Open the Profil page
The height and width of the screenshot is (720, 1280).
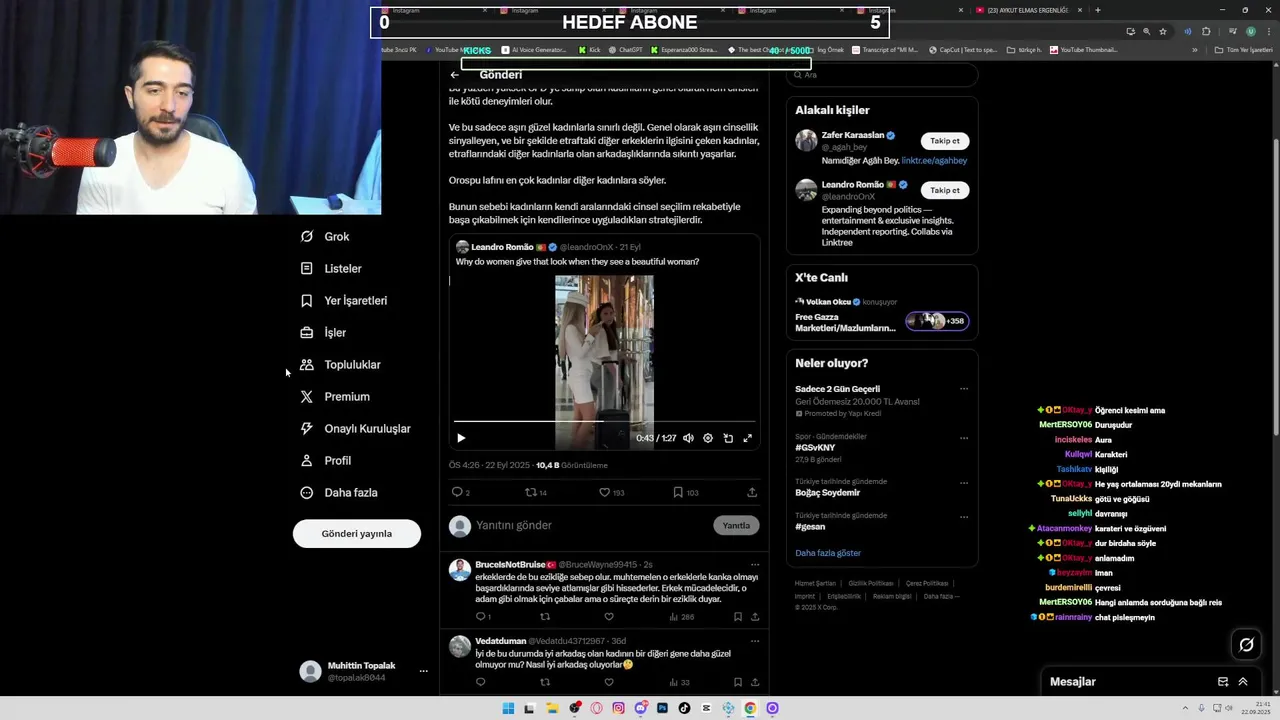click(x=327, y=461)
